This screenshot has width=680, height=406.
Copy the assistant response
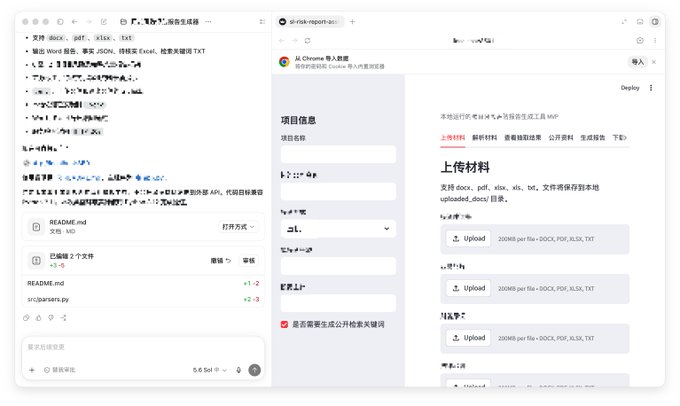click(26, 318)
